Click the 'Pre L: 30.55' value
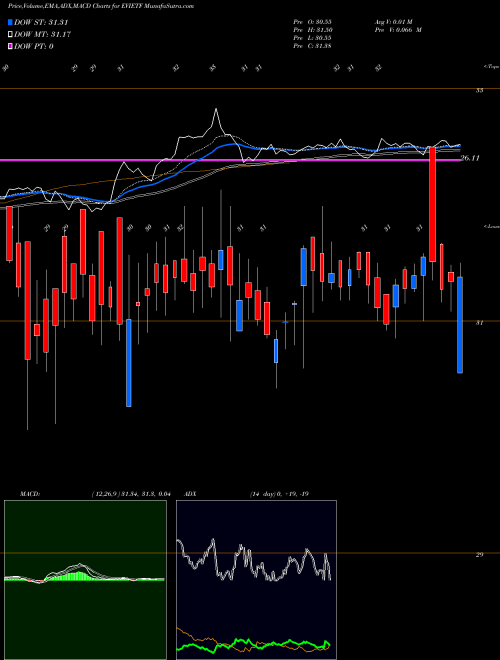This screenshot has width=500, height=660. (312, 38)
